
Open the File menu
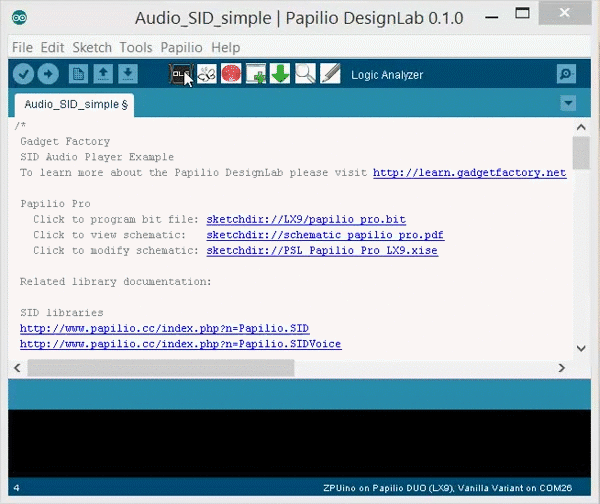point(22,47)
